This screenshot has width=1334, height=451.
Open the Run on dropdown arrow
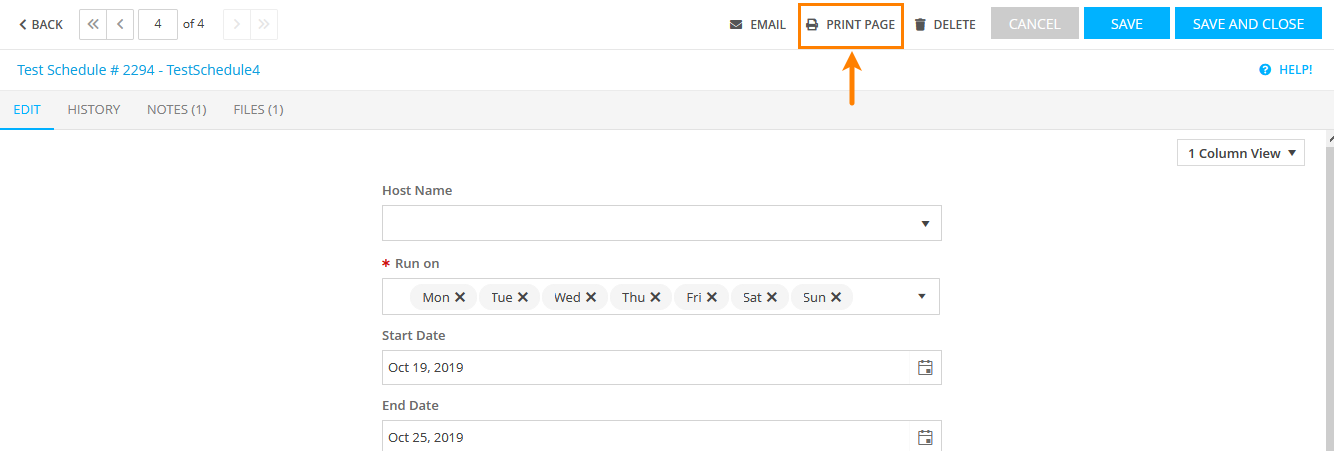(x=922, y=296)
